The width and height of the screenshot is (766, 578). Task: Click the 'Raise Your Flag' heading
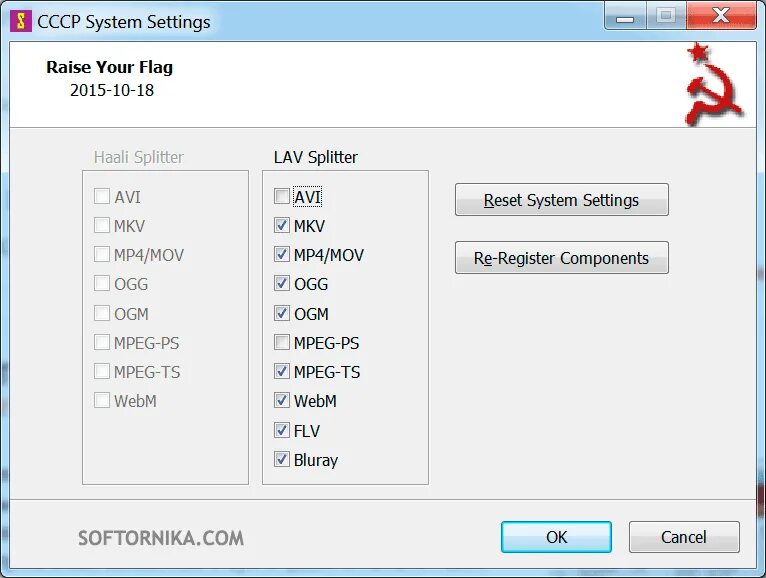click(109, 67)
